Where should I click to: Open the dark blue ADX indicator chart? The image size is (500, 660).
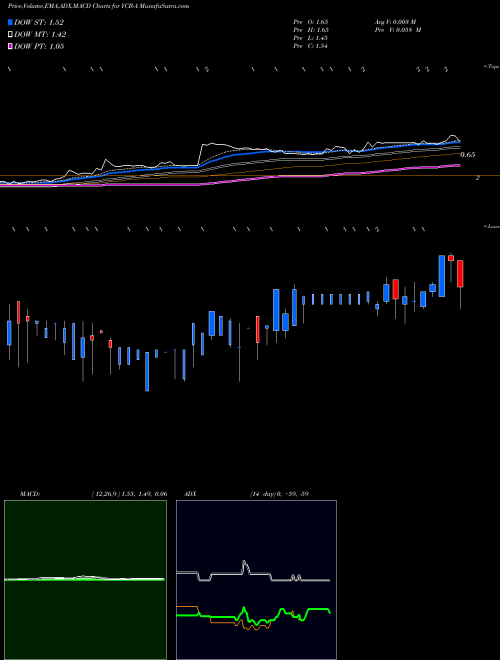(256, 580)
